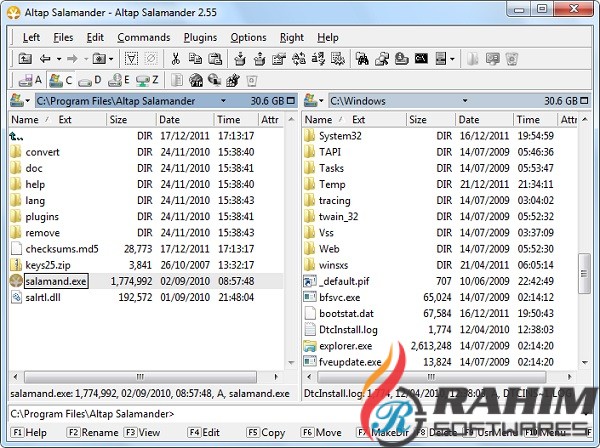
Task: Click right panel scroll down arrow
Action: click(x=584, y=362)
